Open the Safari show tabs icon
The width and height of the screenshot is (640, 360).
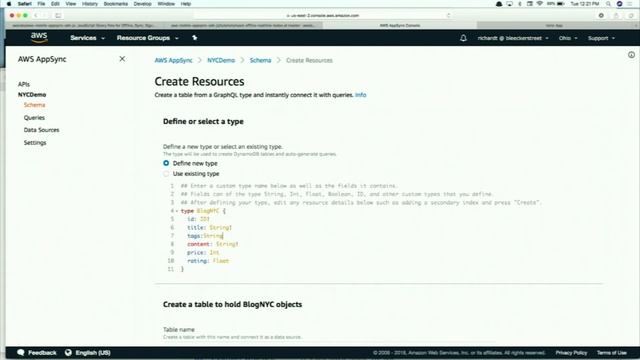pos(631,16)
